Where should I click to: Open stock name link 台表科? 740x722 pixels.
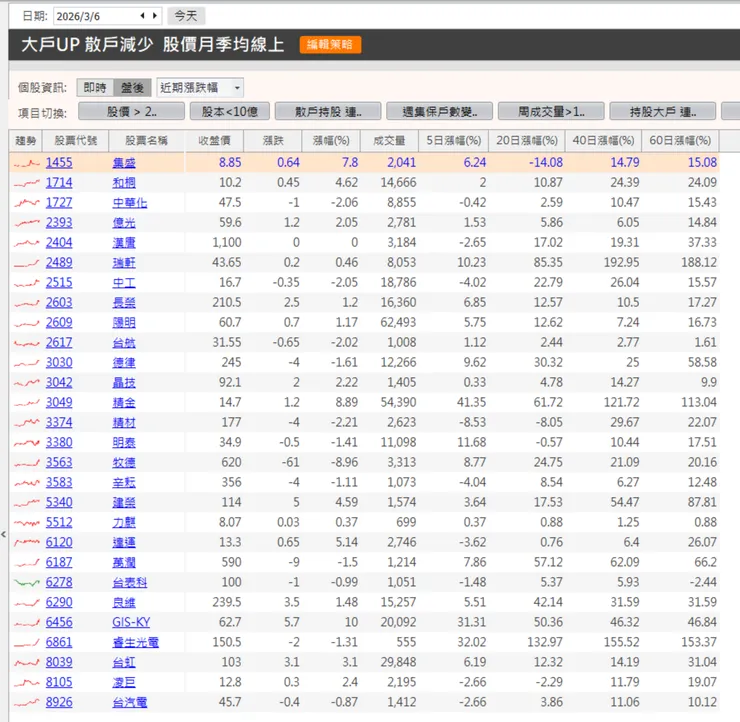coord(130,583)
